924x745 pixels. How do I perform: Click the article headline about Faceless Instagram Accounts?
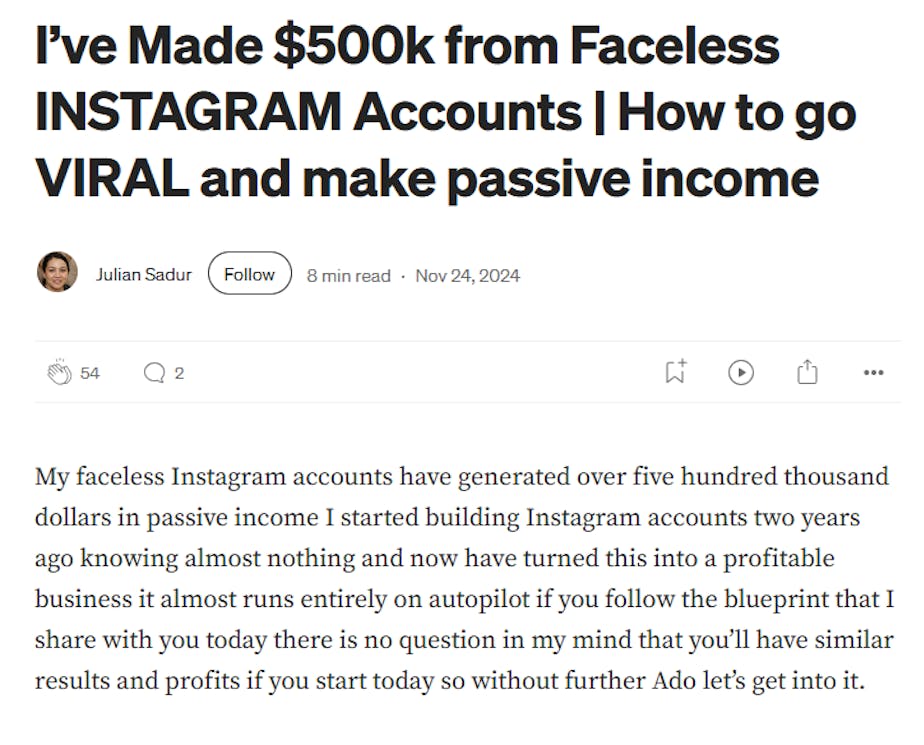[445, 113]
